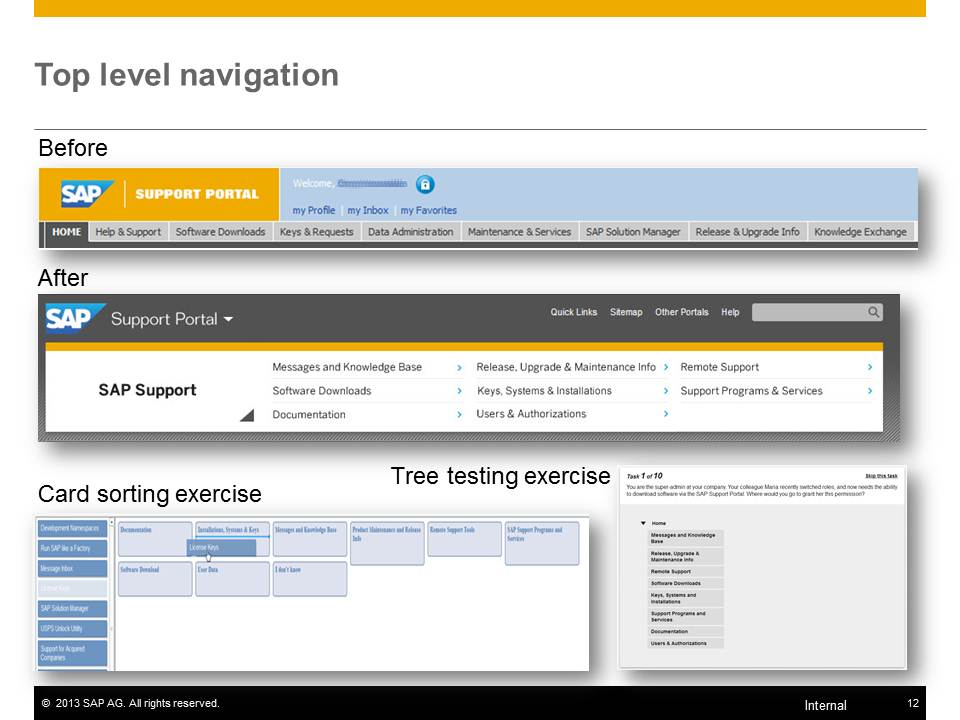Select Keys, Systems and Installations tree item
This screenshot has width=960, height=720.
tap(686, 598)
